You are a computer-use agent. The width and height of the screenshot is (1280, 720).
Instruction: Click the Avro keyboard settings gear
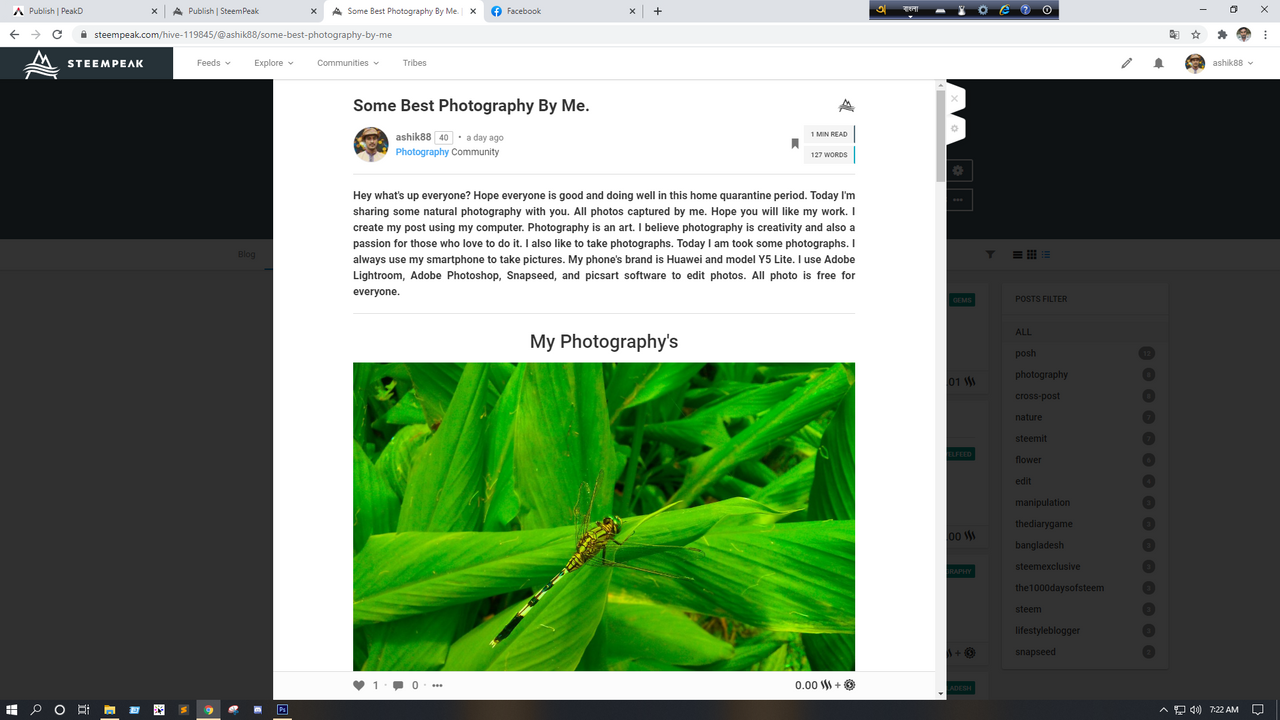point(983,10)
